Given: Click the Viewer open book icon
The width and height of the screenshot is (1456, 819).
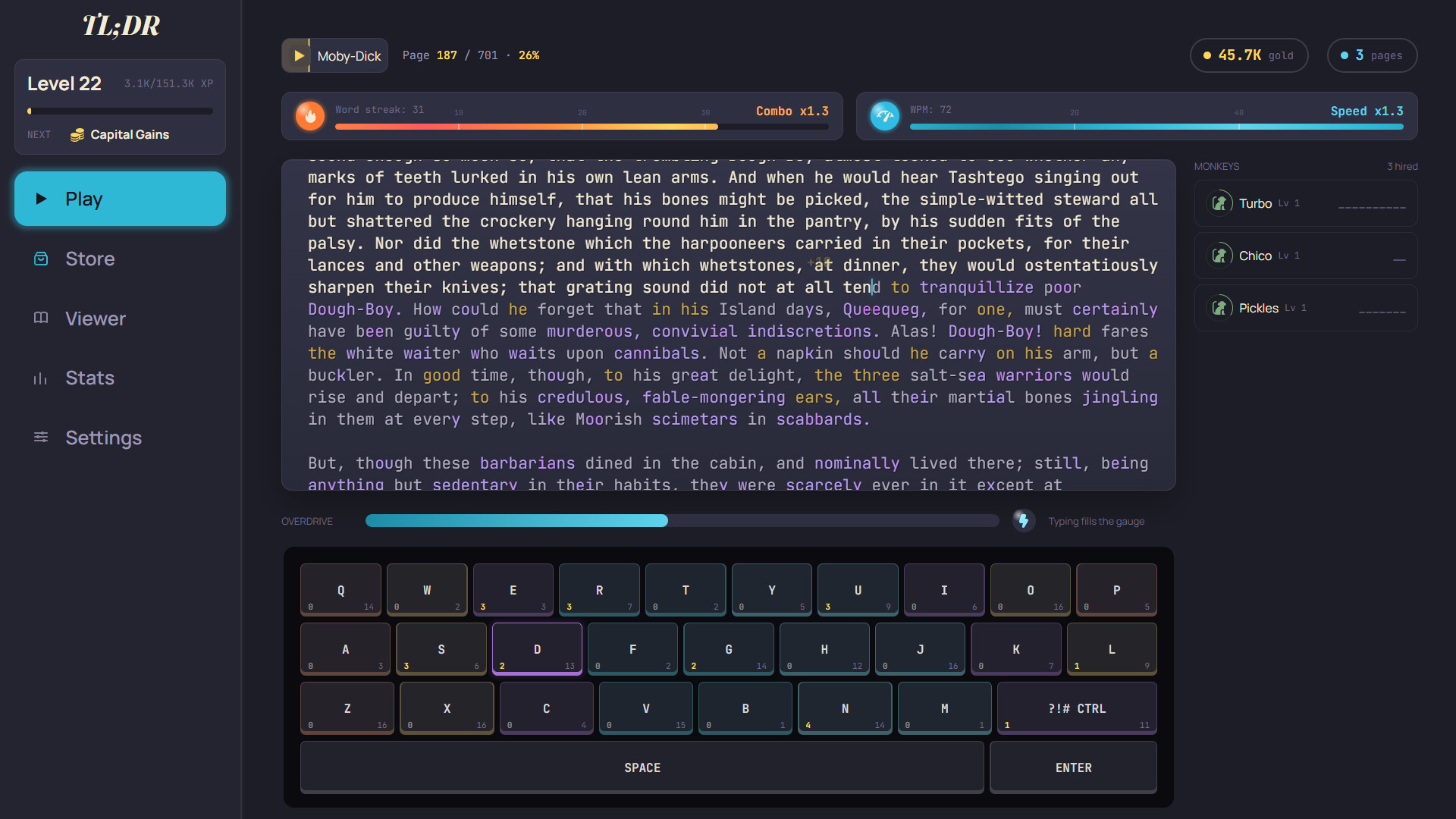Looking at the screenshot, I should [41, 318].
